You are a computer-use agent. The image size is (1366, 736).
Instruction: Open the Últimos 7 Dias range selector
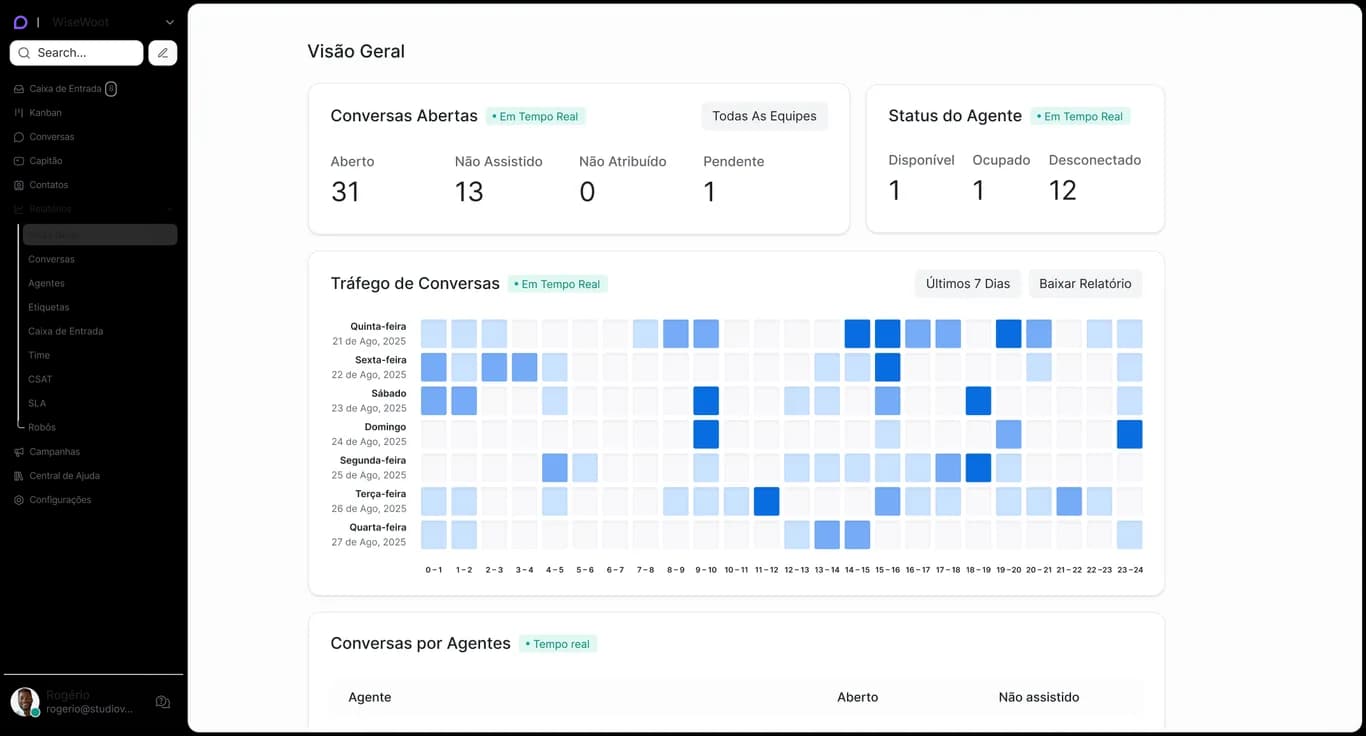pyautogui.click(x=967, y=284)
